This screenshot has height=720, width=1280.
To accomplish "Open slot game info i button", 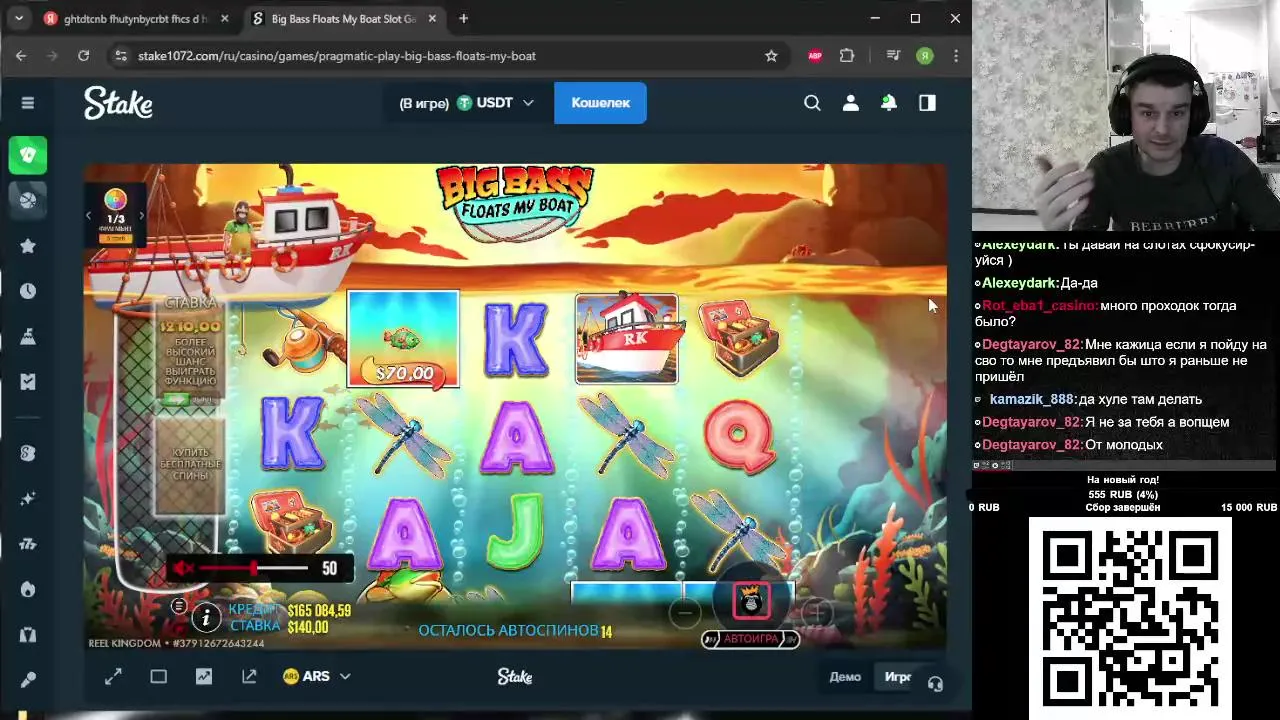I will (206, 617).
